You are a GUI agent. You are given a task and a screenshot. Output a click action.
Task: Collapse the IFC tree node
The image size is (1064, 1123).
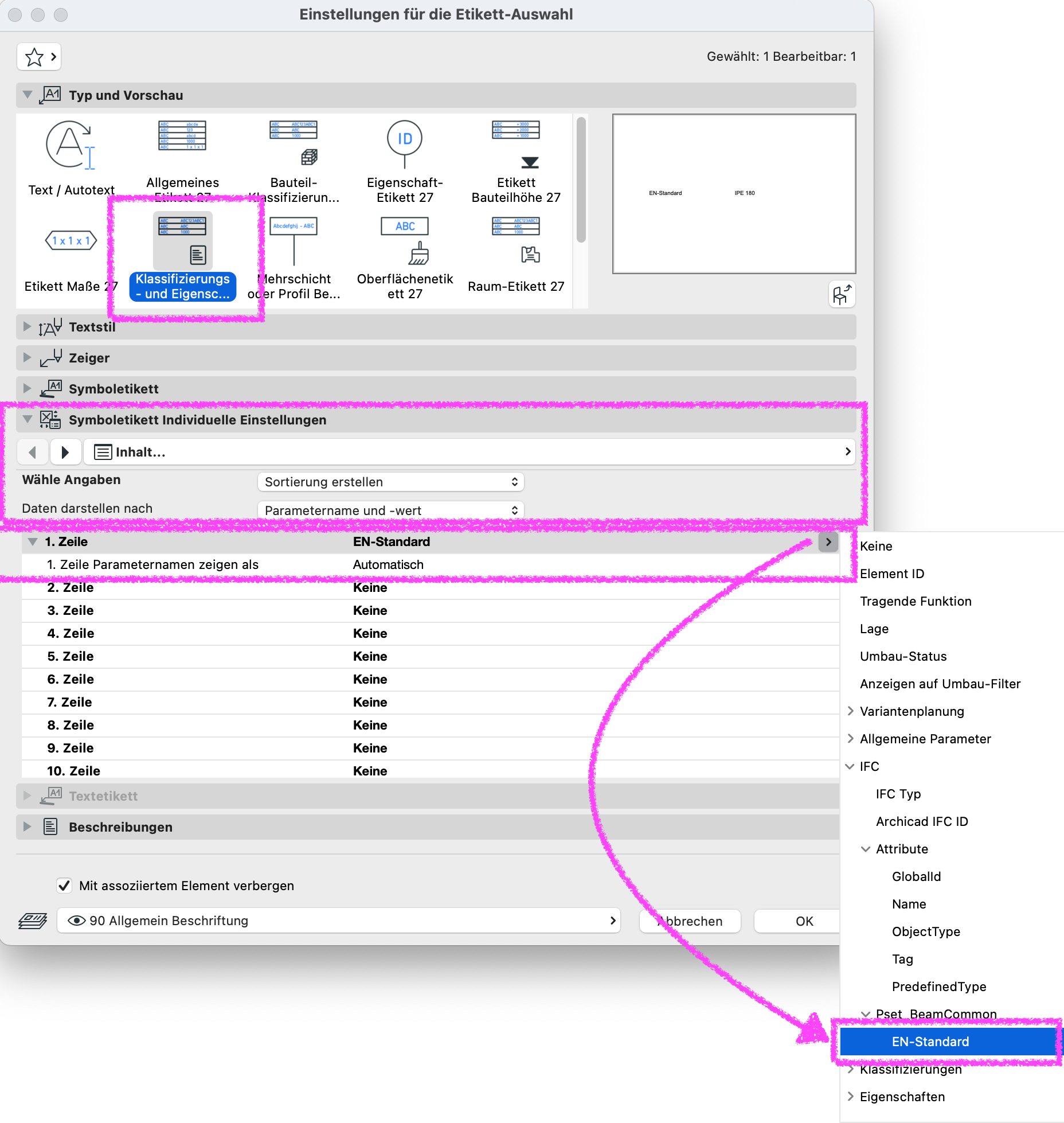850,766
